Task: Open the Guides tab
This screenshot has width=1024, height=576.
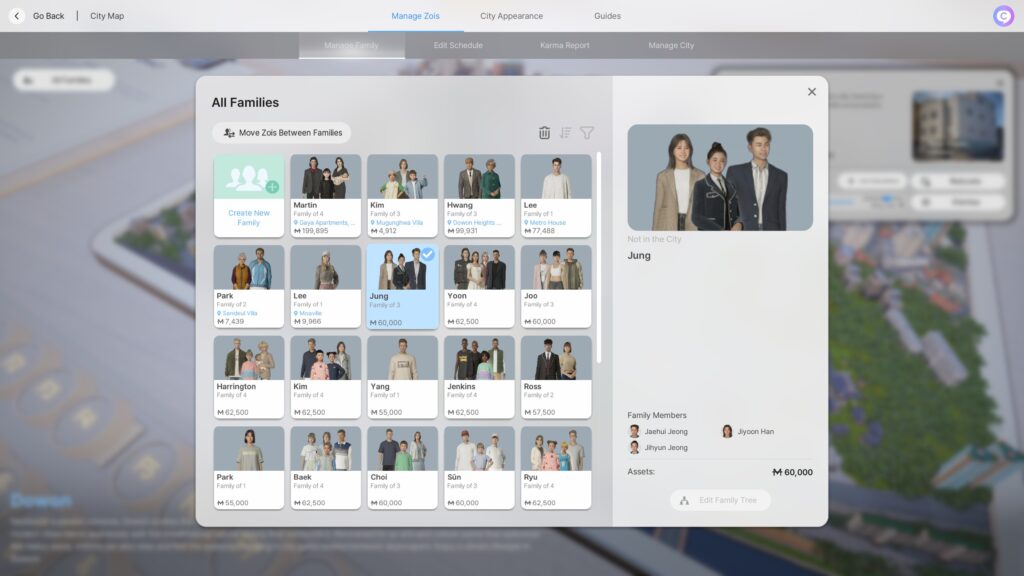Action: point(607,16)
